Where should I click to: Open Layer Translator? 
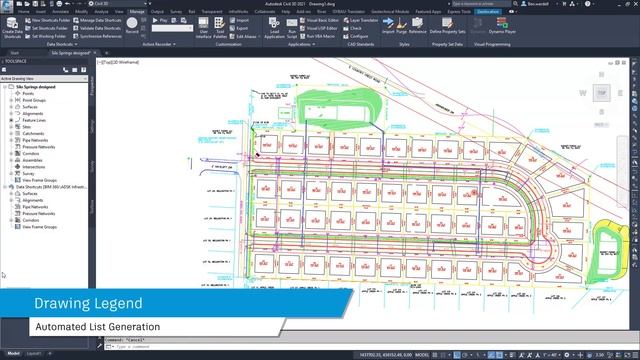(361, 20)
